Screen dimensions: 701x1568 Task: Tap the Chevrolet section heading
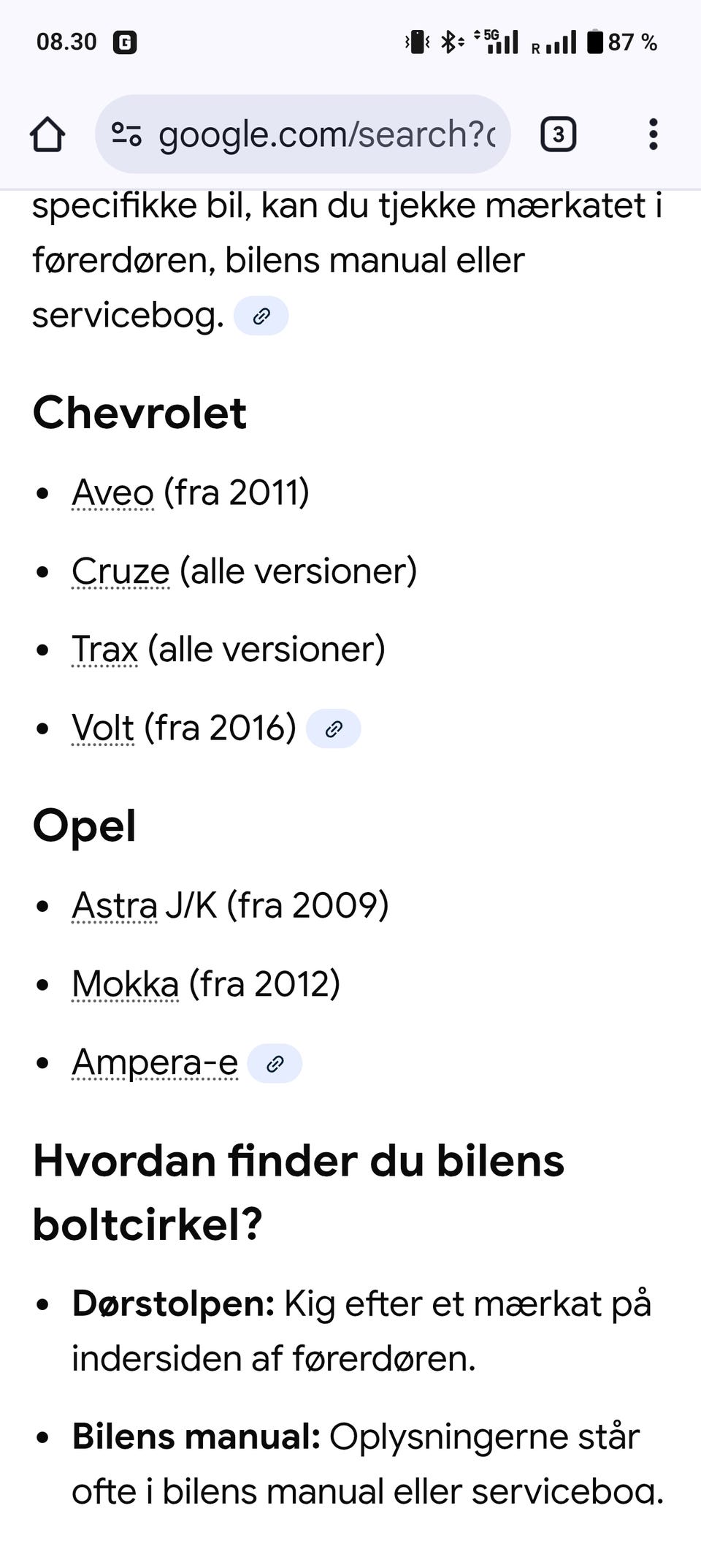pyautogui.click(x=139, y=413)
